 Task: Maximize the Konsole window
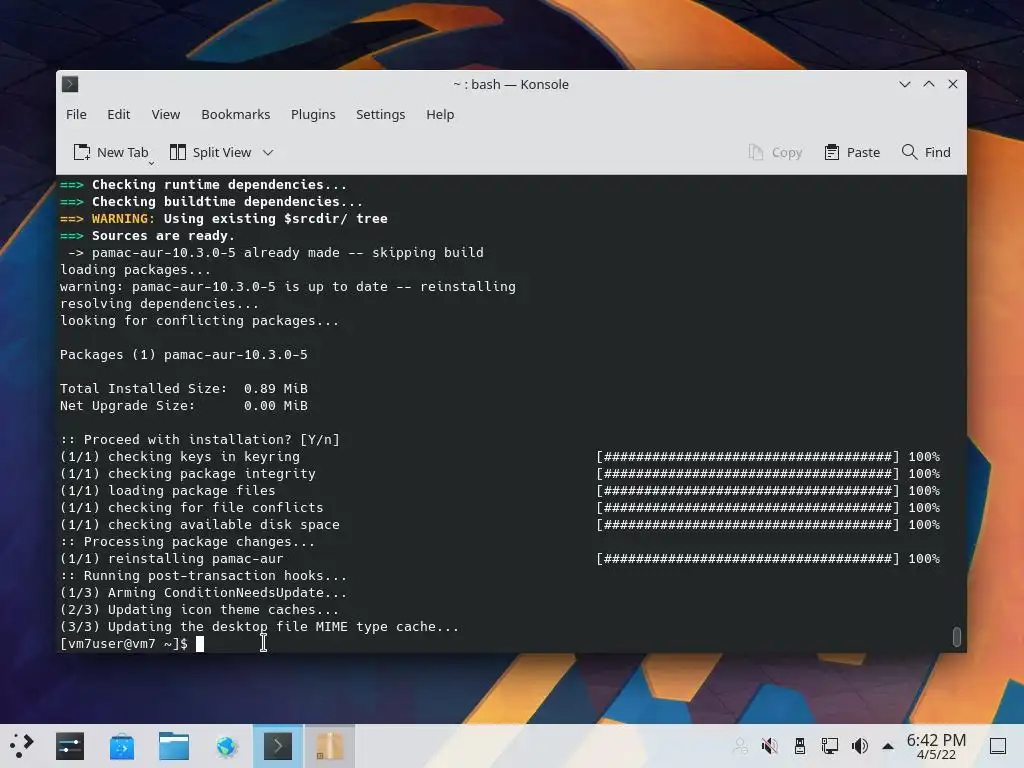(929, 84)
